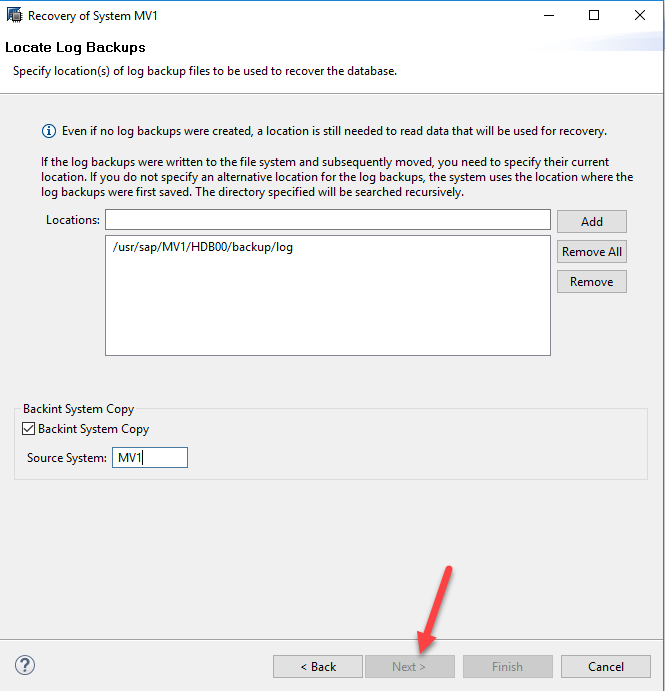The height and width of the screenshot is (691, 665).
Task: Focus the Locations input field
Action: click(328, 219)
